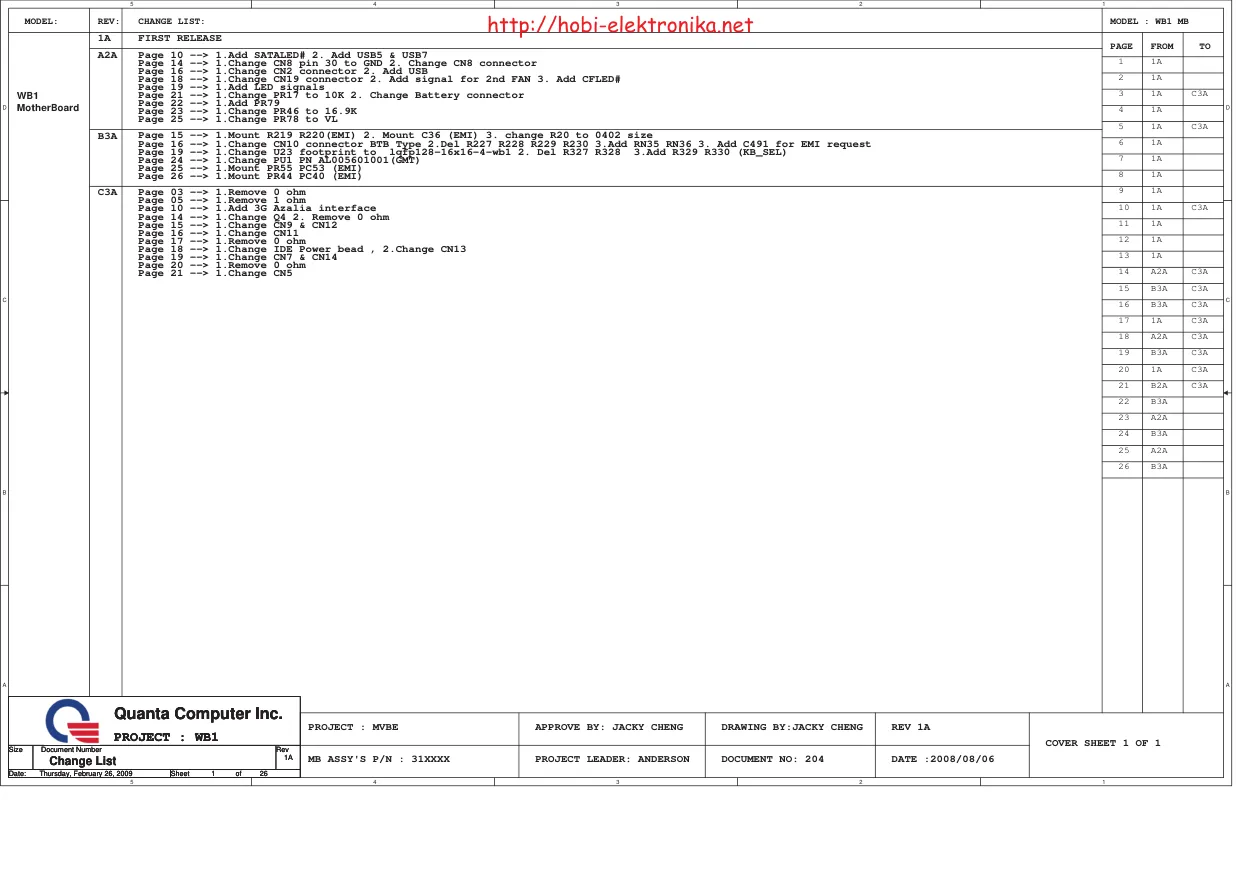This screenshot has width=1241, height=878.
Task: Click the 'DATE :2008/08/06' cell
Action: [x=942, y=759]
